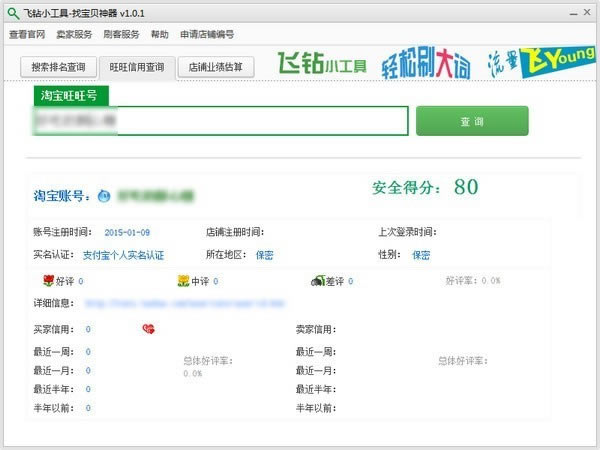This screenshot has width=600, height=450.
Task: Open the blurred 详细信息 URL link
Action: [178, 303]
